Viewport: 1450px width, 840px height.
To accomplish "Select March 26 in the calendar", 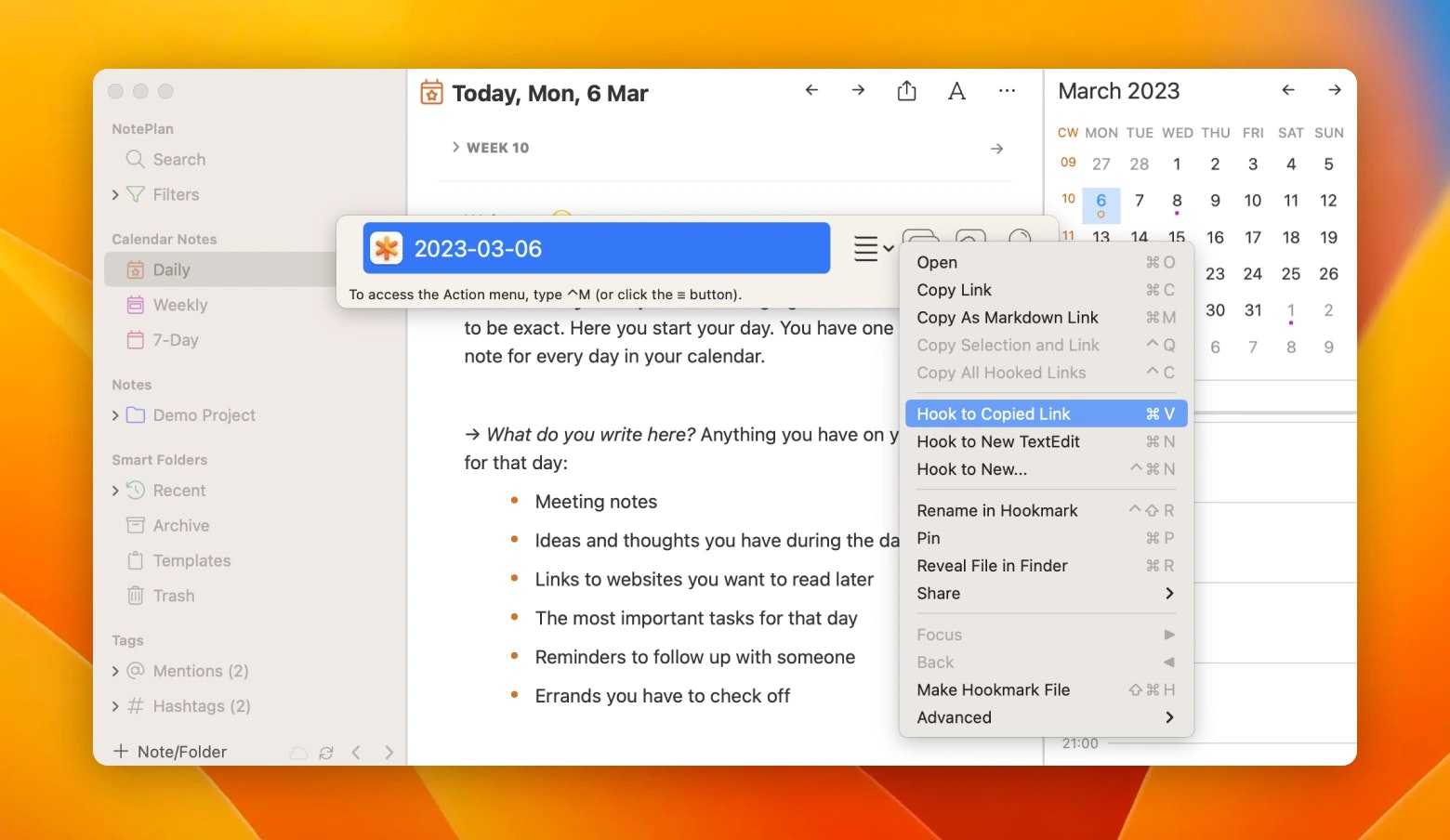I will (1328, 273).
